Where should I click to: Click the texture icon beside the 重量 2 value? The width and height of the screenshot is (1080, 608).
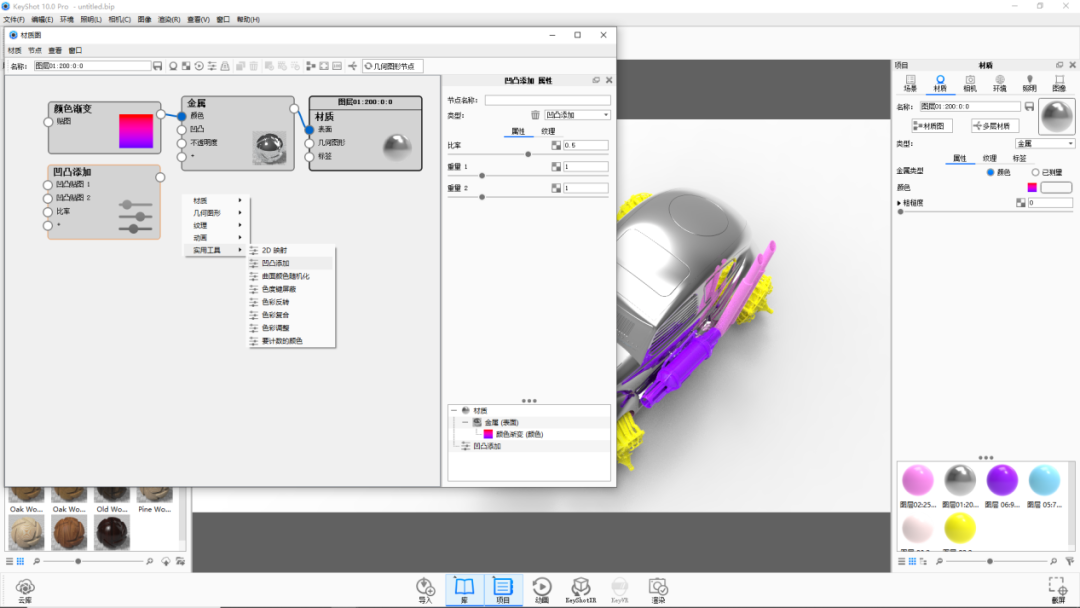point(556,188)
